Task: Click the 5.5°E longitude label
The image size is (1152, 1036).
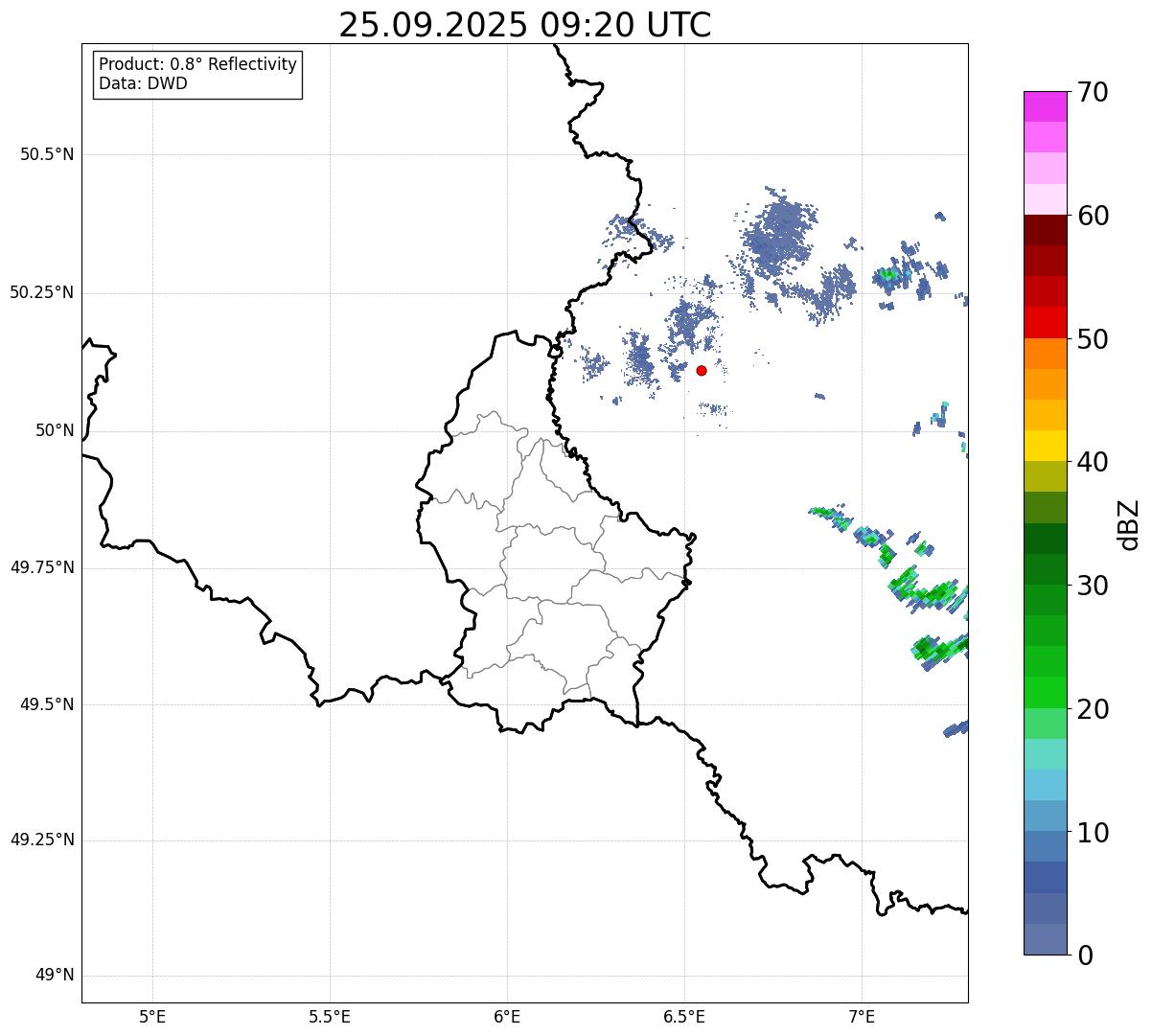Action: click(330, 1017)
